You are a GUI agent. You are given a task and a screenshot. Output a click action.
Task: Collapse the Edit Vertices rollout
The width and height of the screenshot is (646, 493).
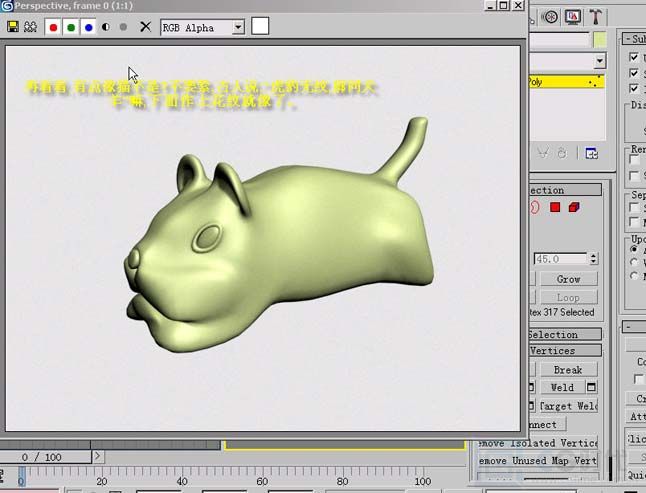tap(565, 350)
